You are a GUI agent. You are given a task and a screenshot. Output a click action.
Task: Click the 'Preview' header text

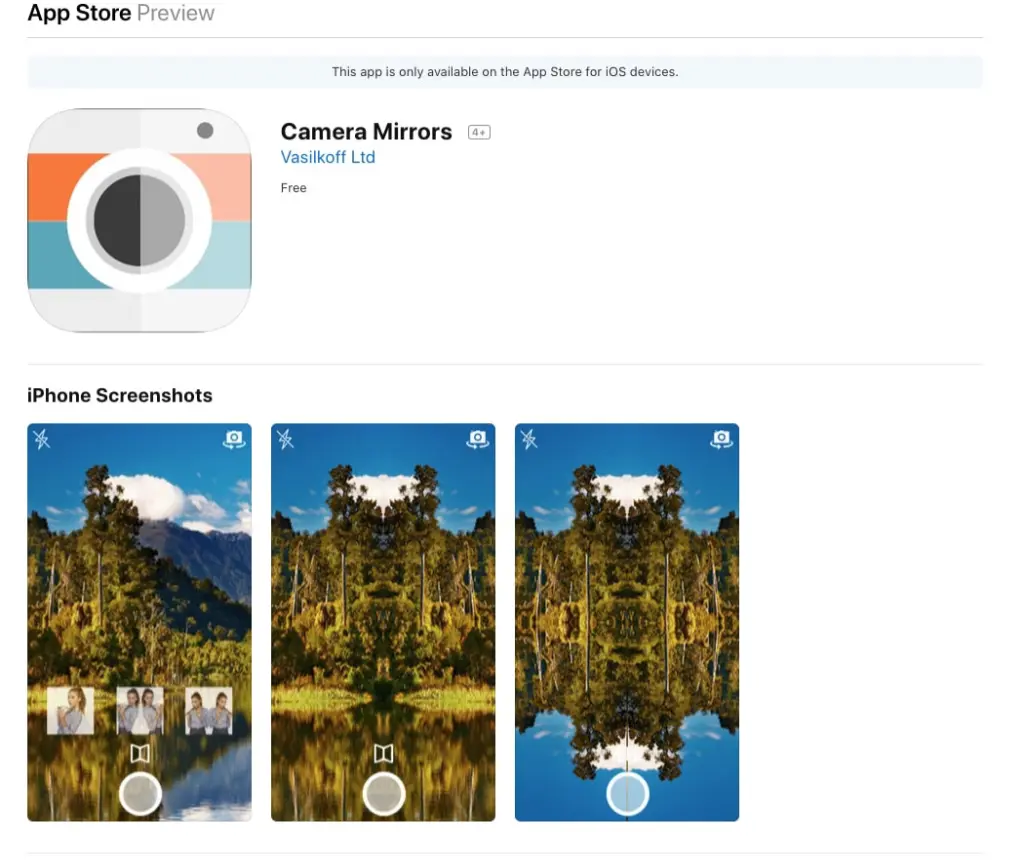coord(176,13)
